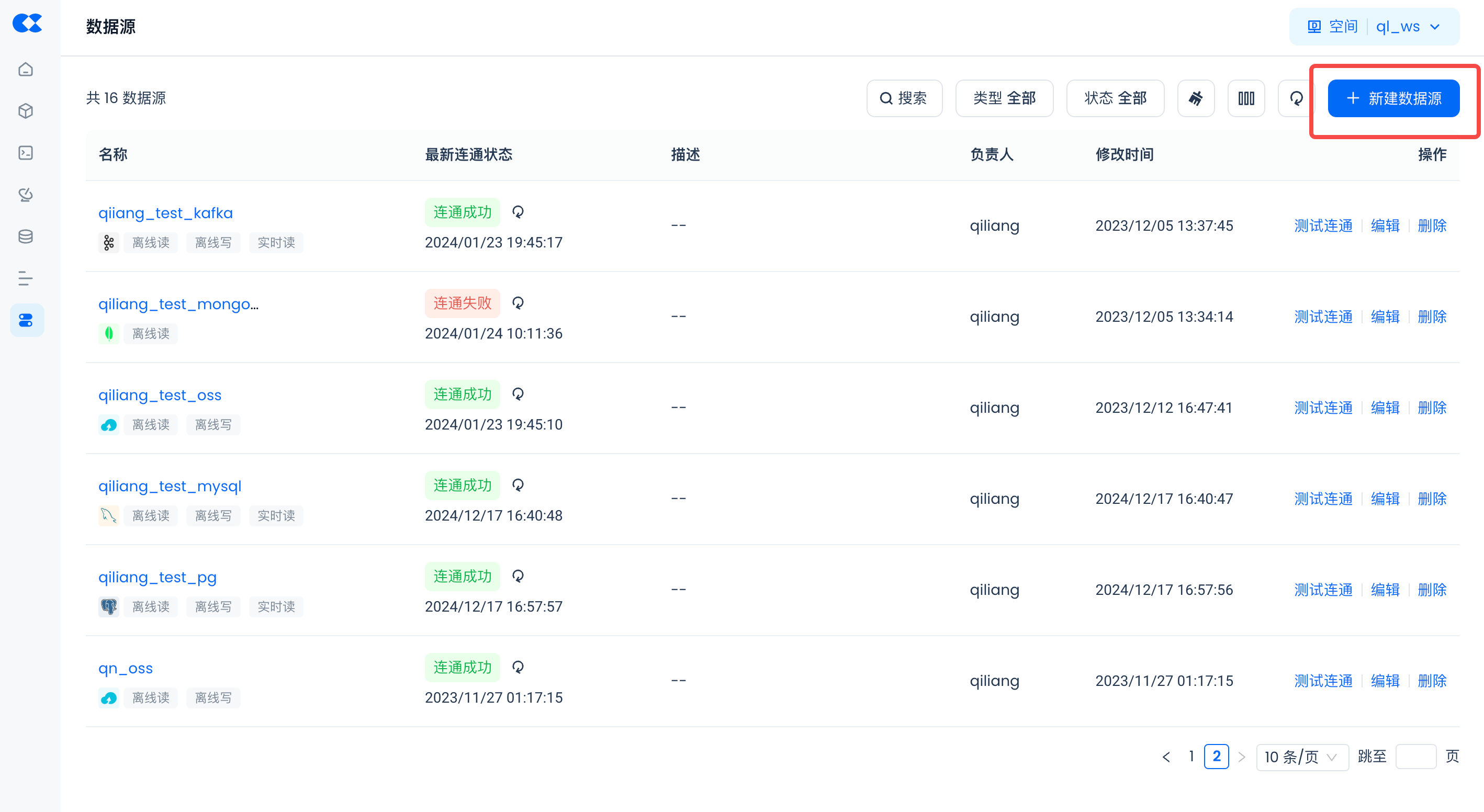Open the 类型 全部 filter dropdown
The image size is (1484, 812).
tap(1004, 98)
